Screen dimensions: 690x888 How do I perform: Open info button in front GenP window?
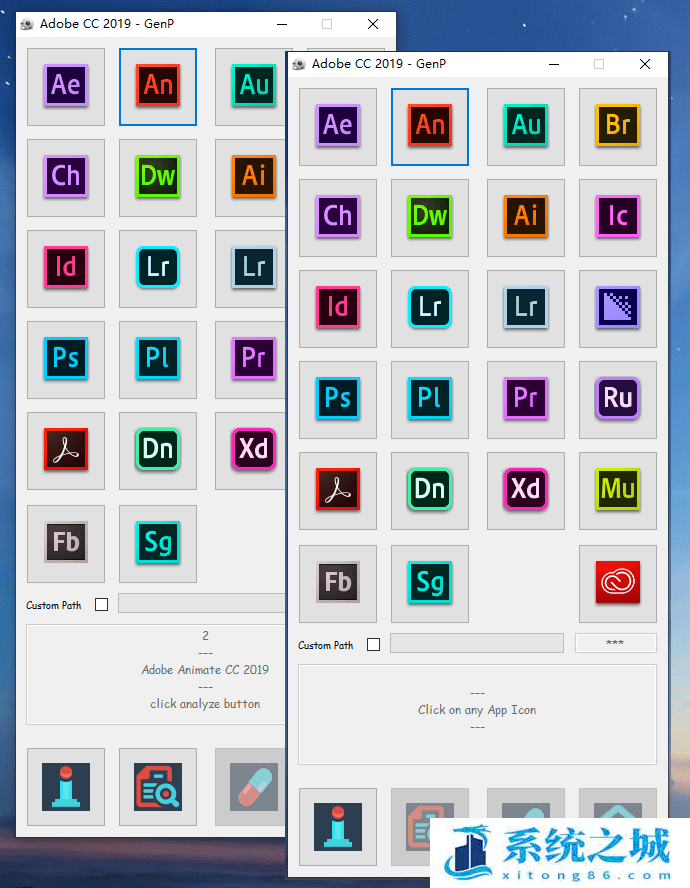(338, 826)
